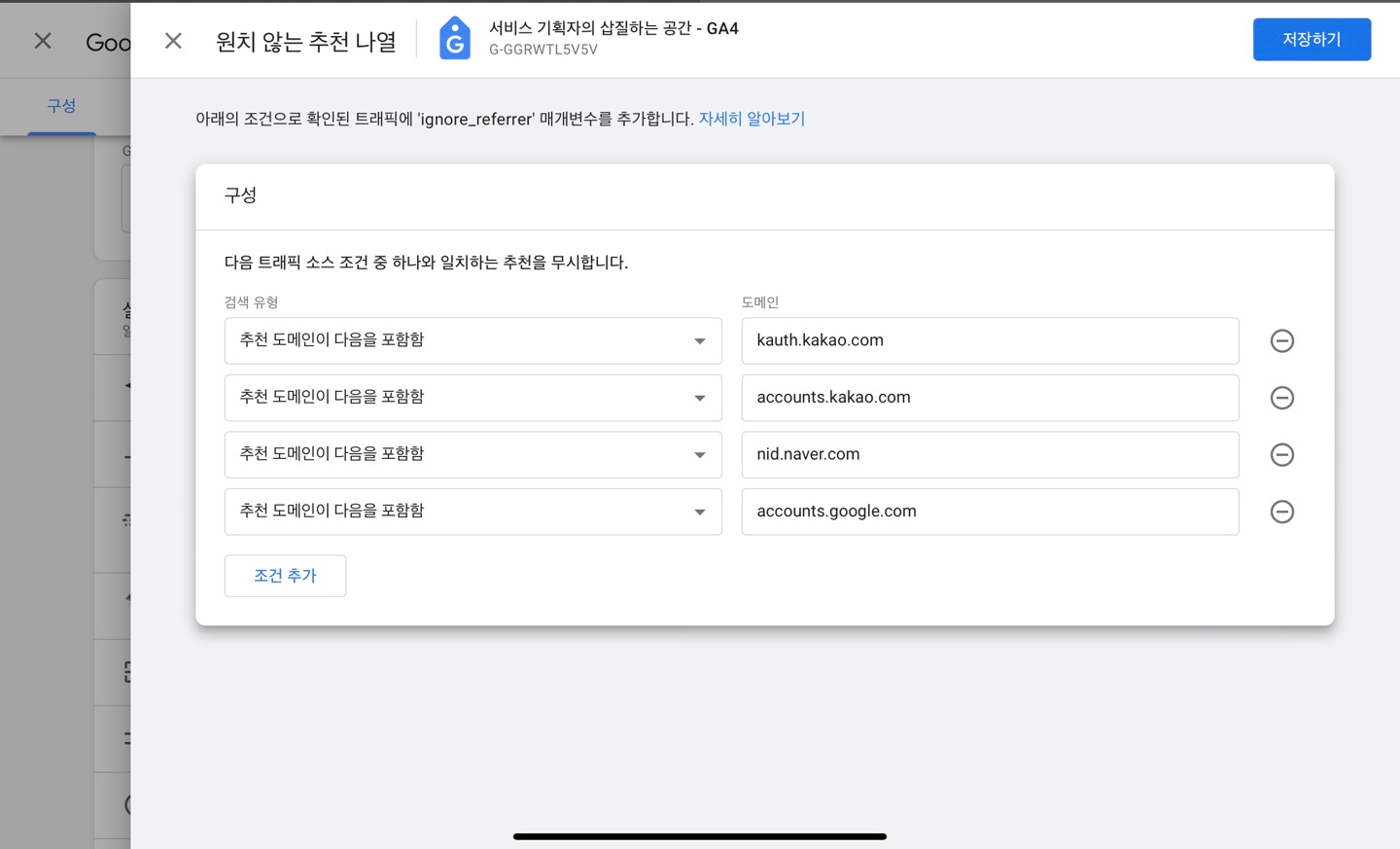Edit the accounts.kakao.com domain field
Image resolution: width=1400 pixels, height=849 pixels.
point(990,398)
